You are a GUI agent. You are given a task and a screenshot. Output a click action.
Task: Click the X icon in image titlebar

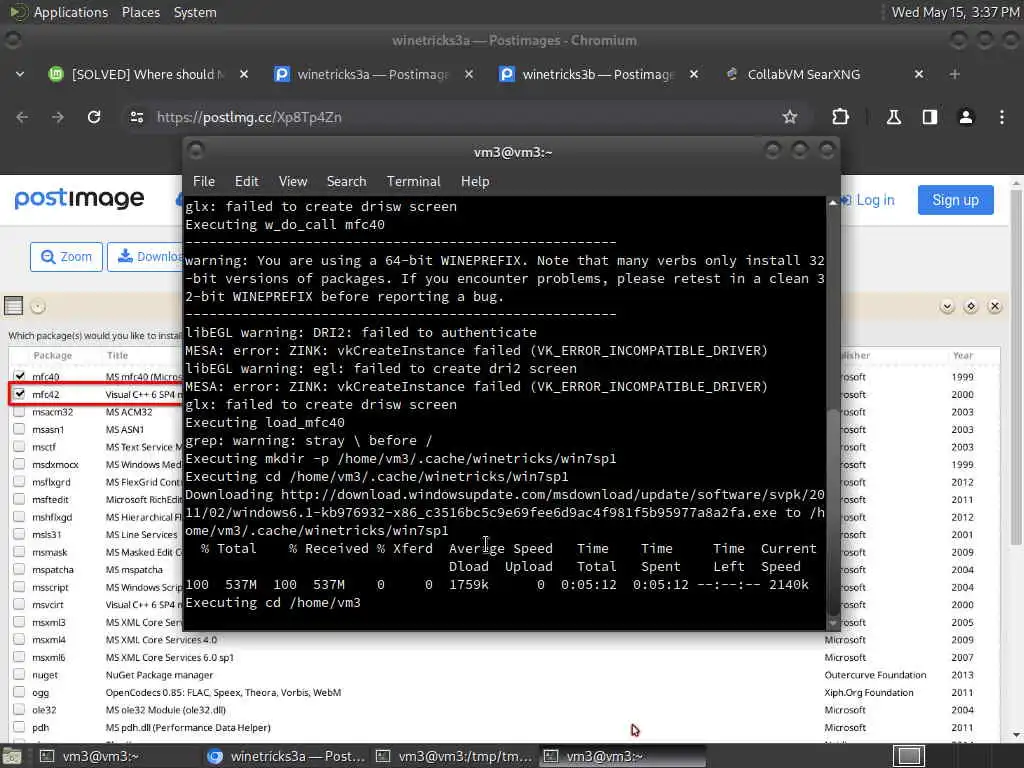pos(995,306)
